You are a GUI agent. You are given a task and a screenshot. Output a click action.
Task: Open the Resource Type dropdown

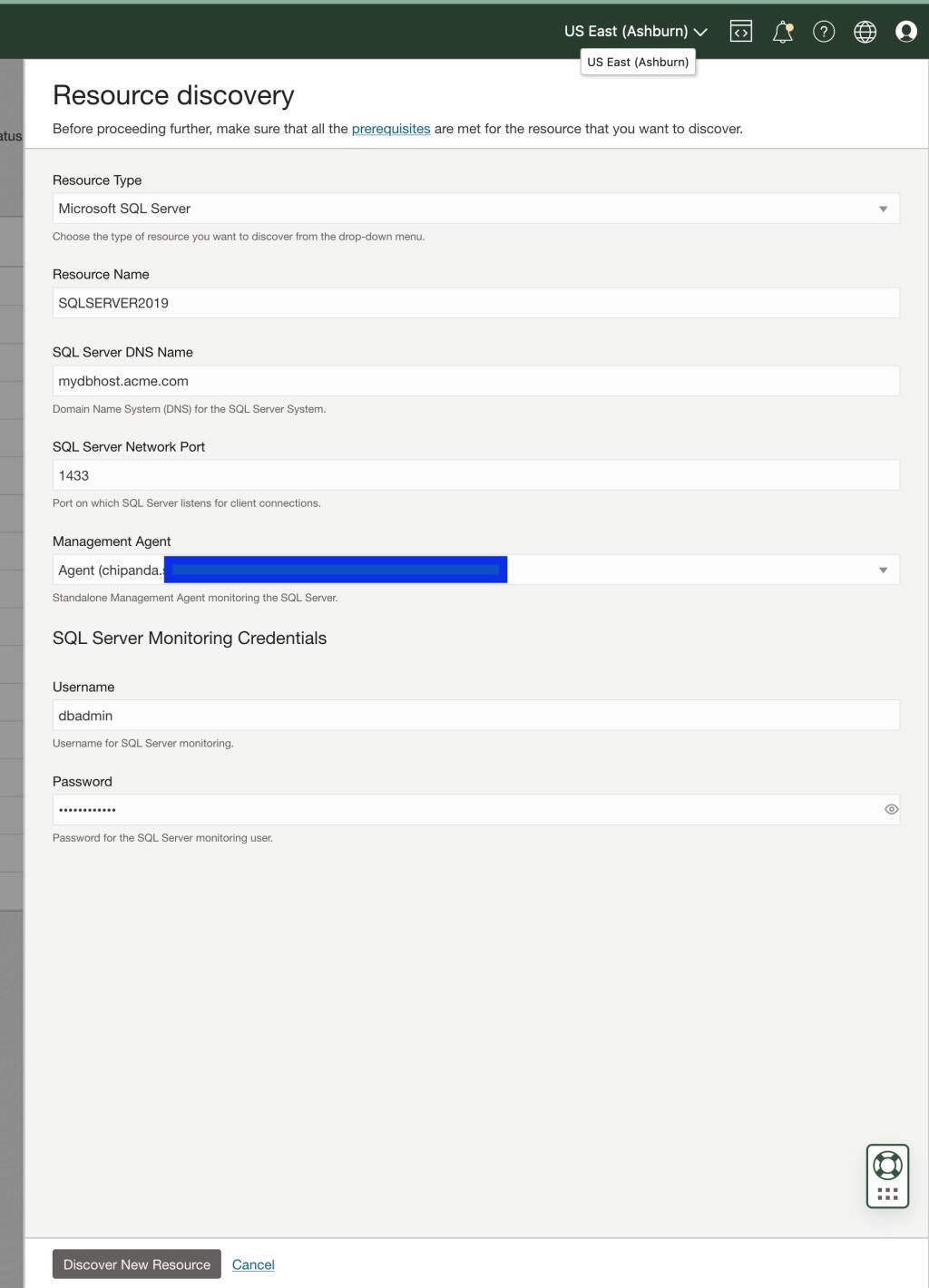pos(884,208)
